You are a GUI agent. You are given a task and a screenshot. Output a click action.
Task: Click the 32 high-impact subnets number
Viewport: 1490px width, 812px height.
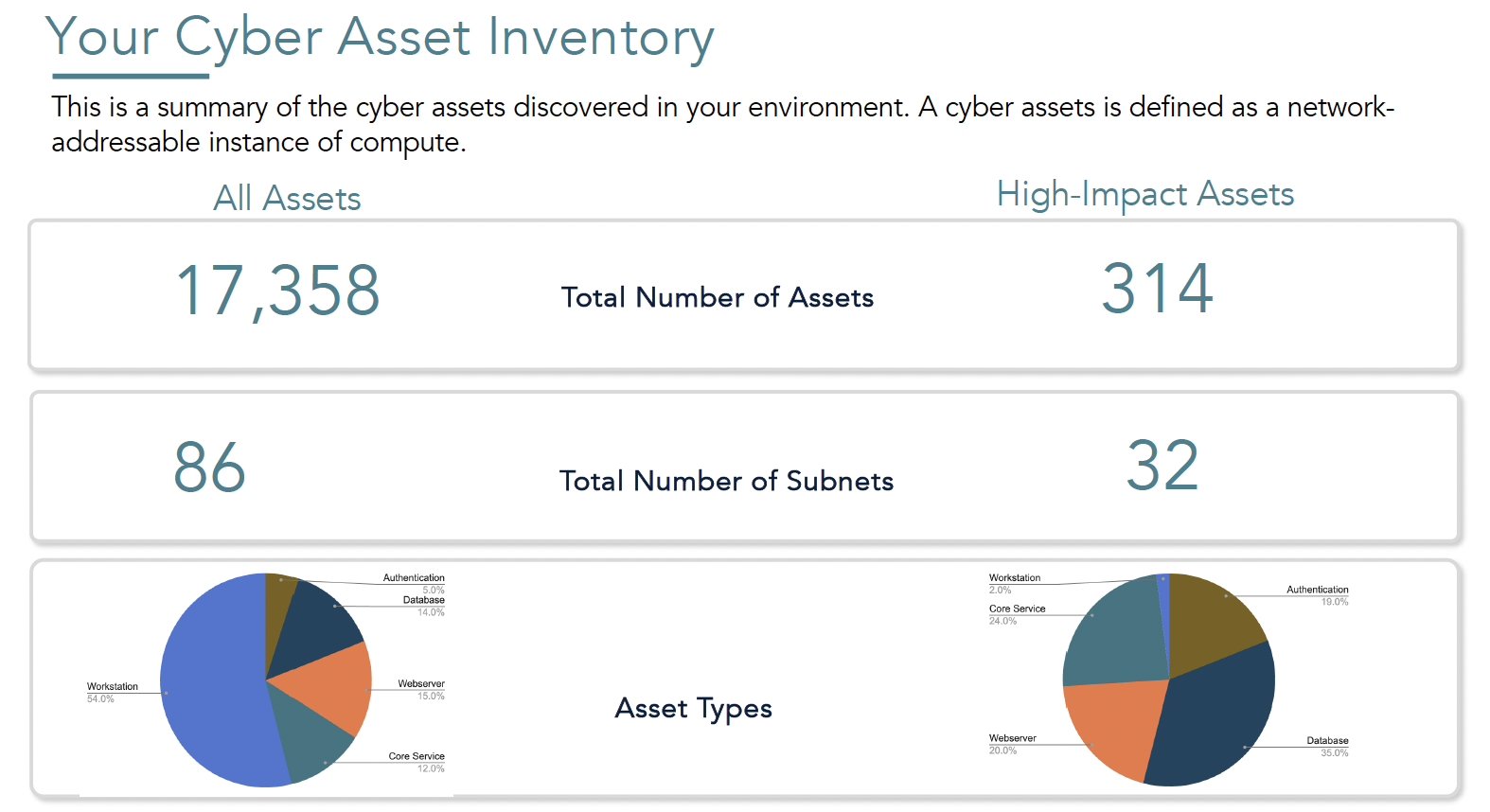[x=1162, y=467]
